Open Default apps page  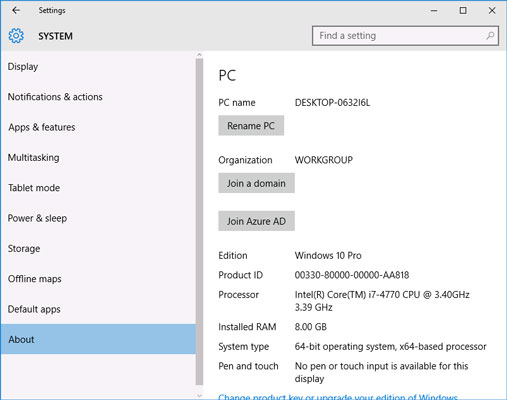click(98, 309)
